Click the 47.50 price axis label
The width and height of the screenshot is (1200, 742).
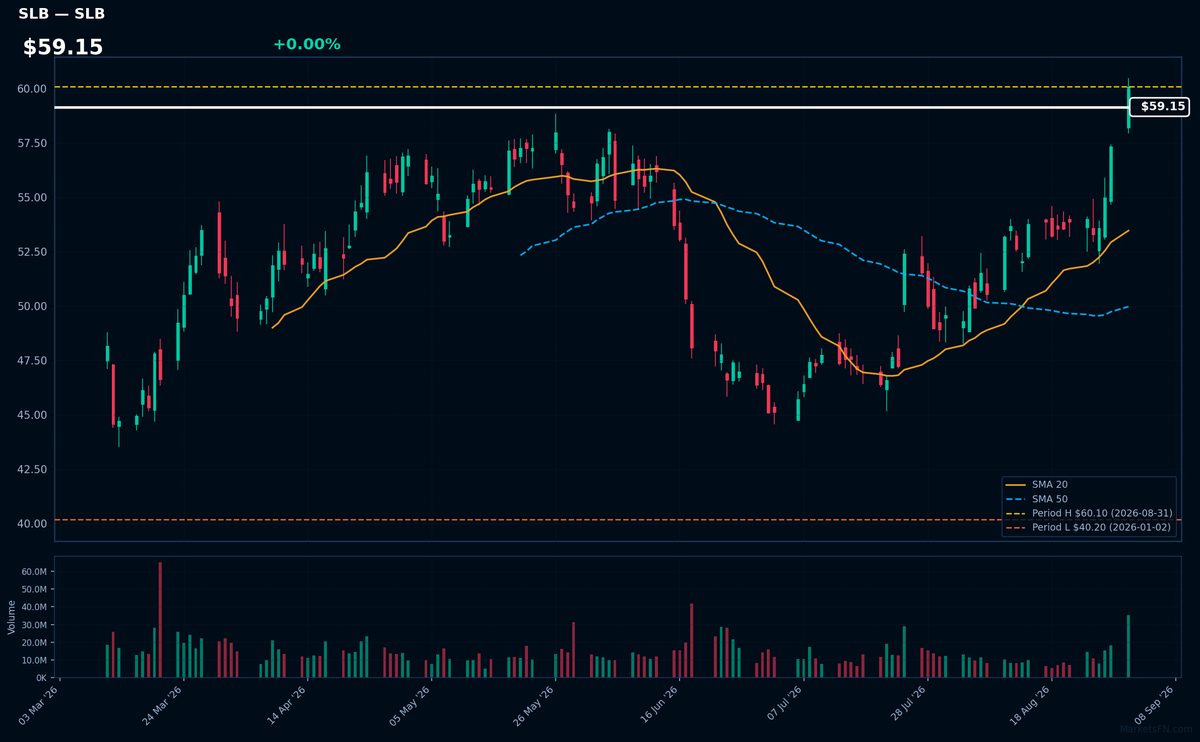(32, 360)
